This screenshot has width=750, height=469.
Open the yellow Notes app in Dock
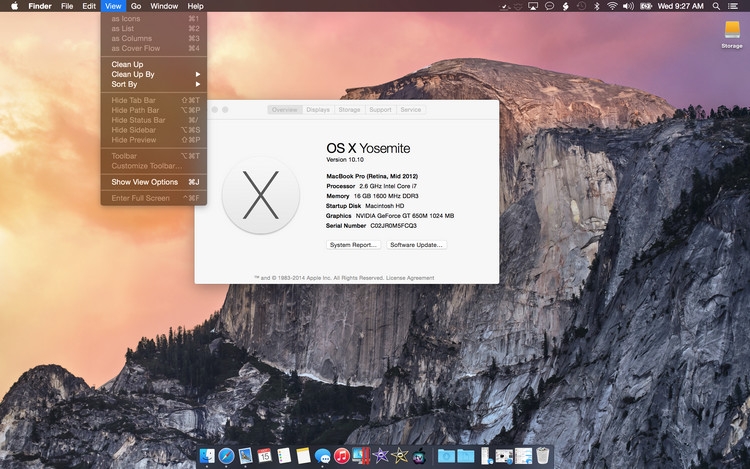[x=303, y=456]
